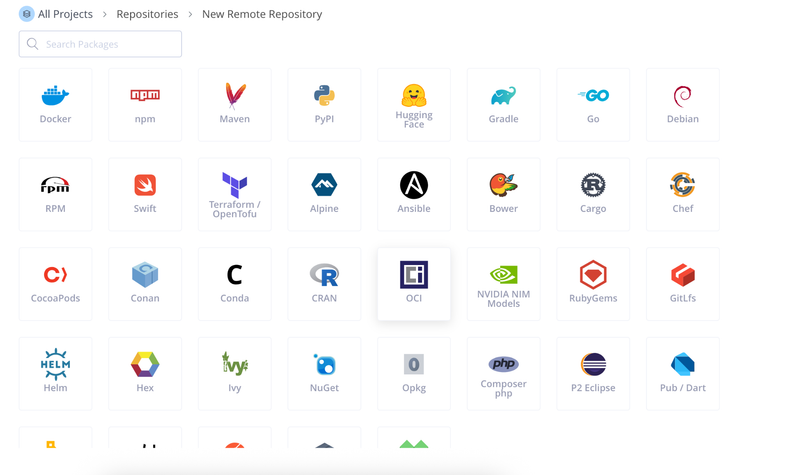Choose NVIDIA NIM Models tile
800x475 pixels.
coord(503,284)
